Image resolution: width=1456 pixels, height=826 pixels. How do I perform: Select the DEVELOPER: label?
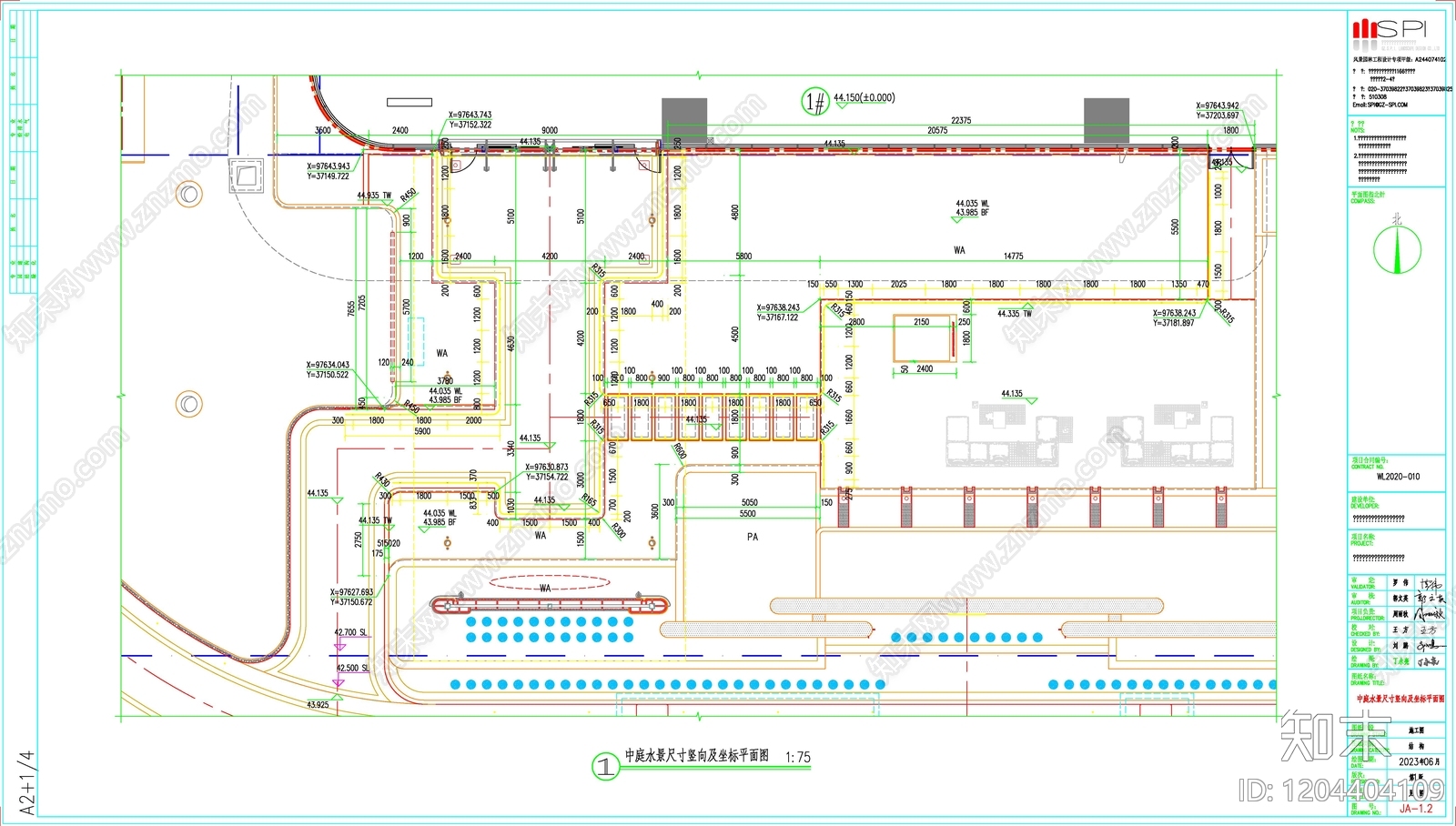click(1364, 506)
